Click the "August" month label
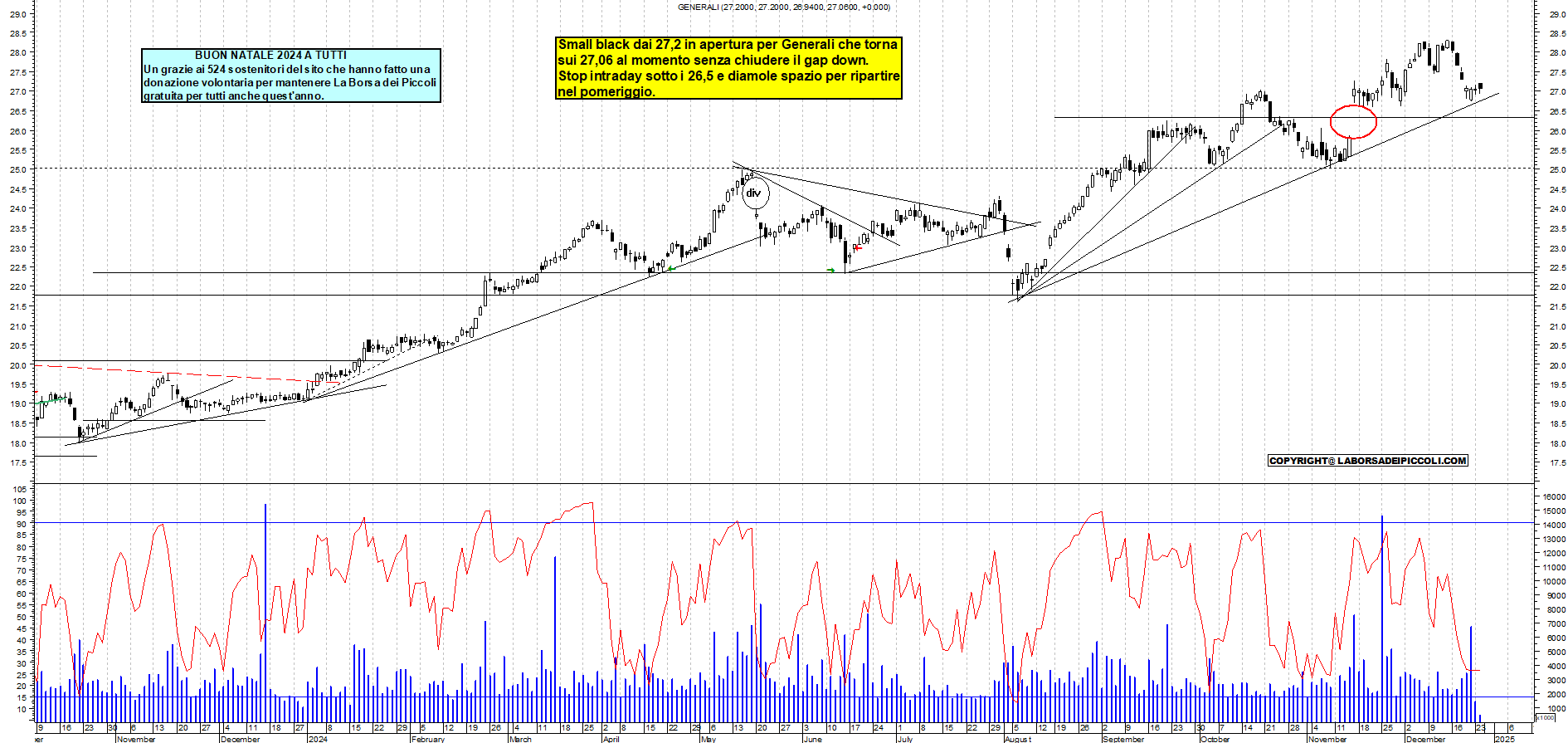The image size is (1568, 743). pos(1018,739)
